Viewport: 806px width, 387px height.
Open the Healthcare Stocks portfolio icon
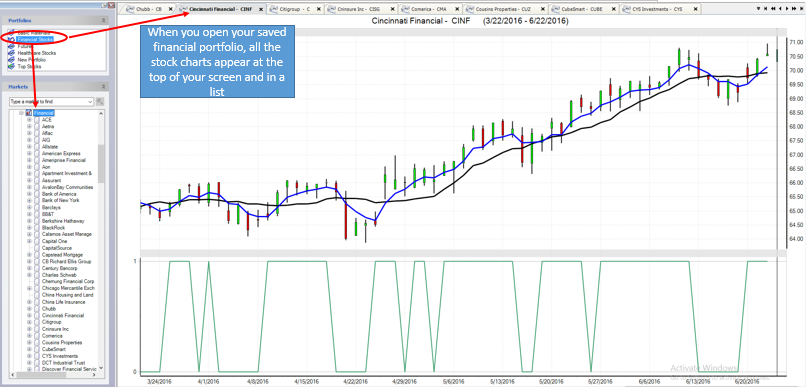click(11, 53)
